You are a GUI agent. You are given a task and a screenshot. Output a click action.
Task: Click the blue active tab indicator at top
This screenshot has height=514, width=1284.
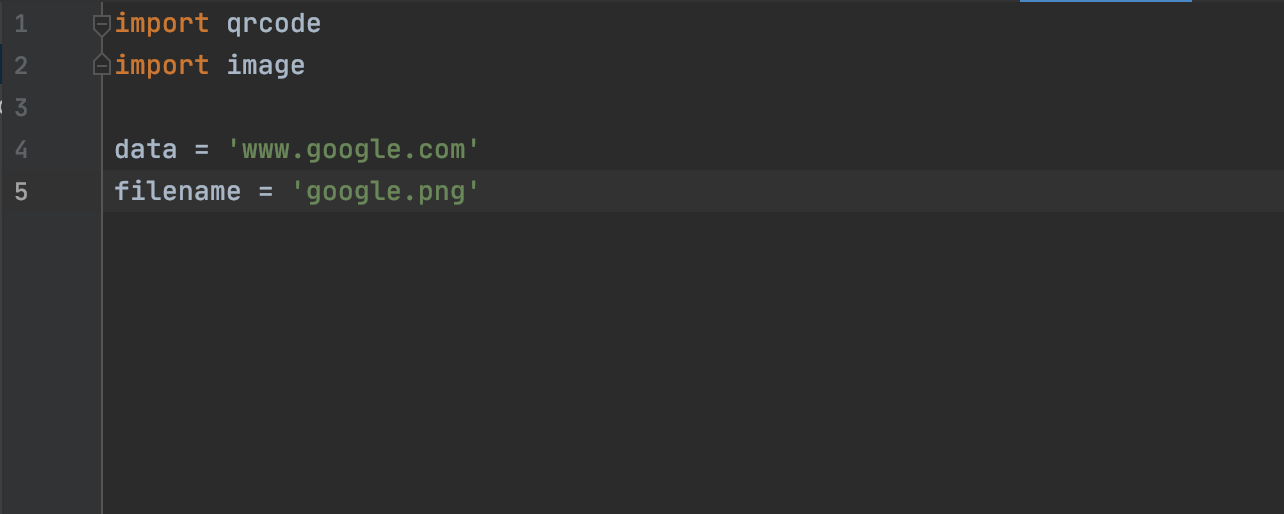click(x=1105, y=2)
